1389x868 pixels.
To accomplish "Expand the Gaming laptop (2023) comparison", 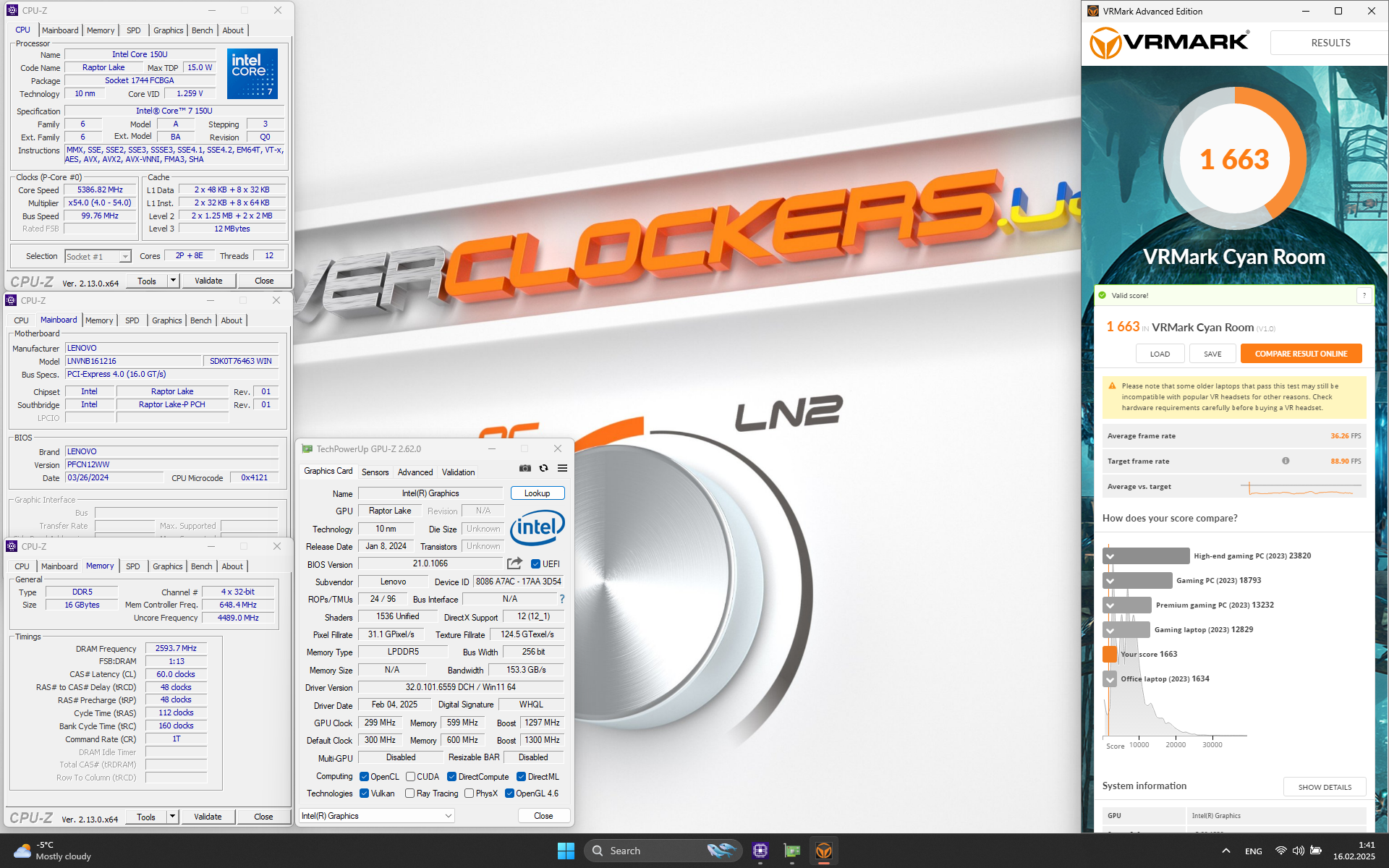I will tap(1110, 630).
